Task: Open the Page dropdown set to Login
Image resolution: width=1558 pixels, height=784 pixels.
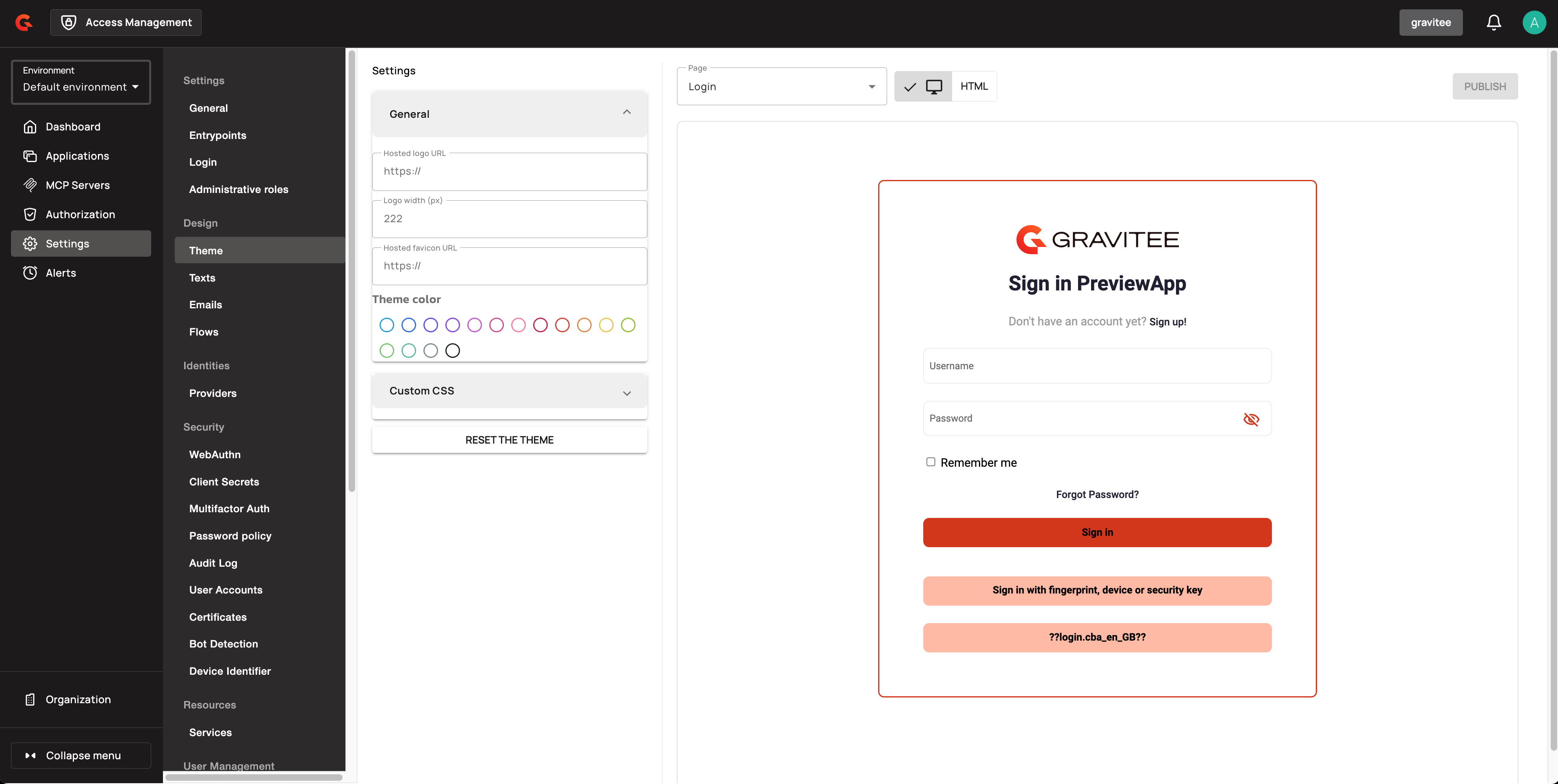Action: 781,87
